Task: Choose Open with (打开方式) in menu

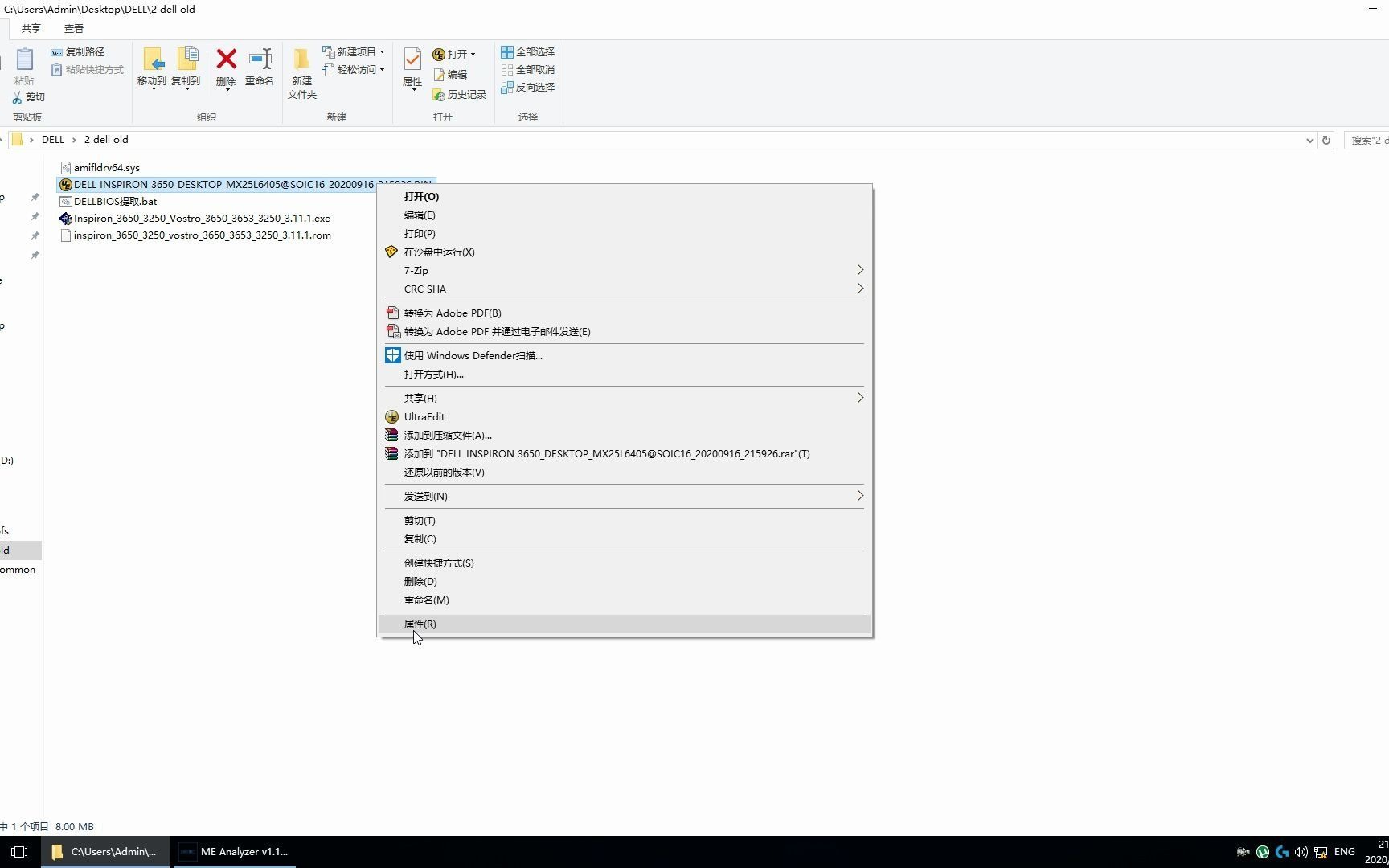Action: pos(625,375)
